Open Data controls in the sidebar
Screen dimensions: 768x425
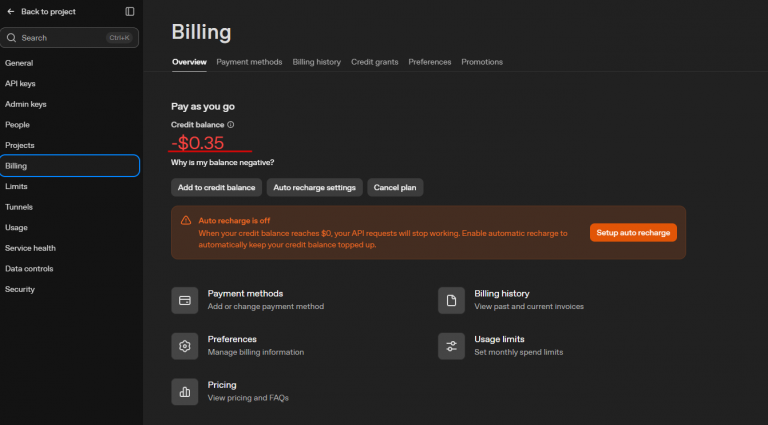tap(29, 269)
